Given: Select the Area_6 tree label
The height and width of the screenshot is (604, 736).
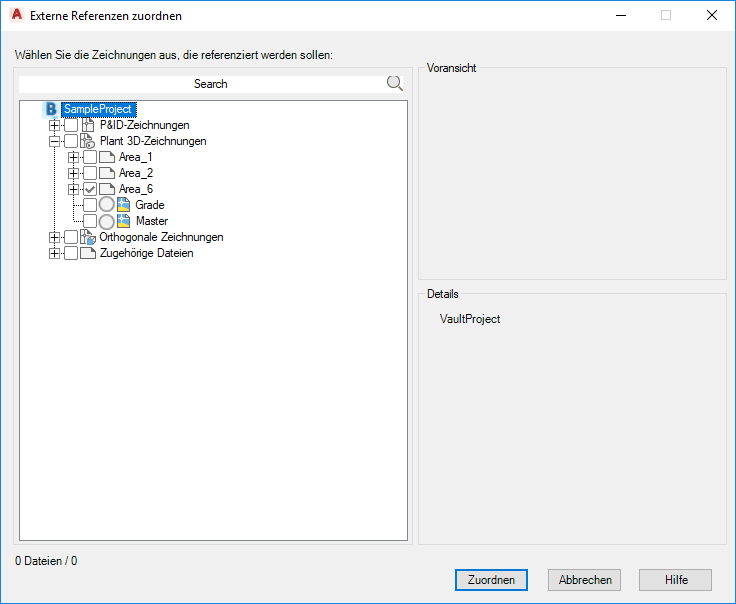Looking at the screenshot, I should (136, 189).
